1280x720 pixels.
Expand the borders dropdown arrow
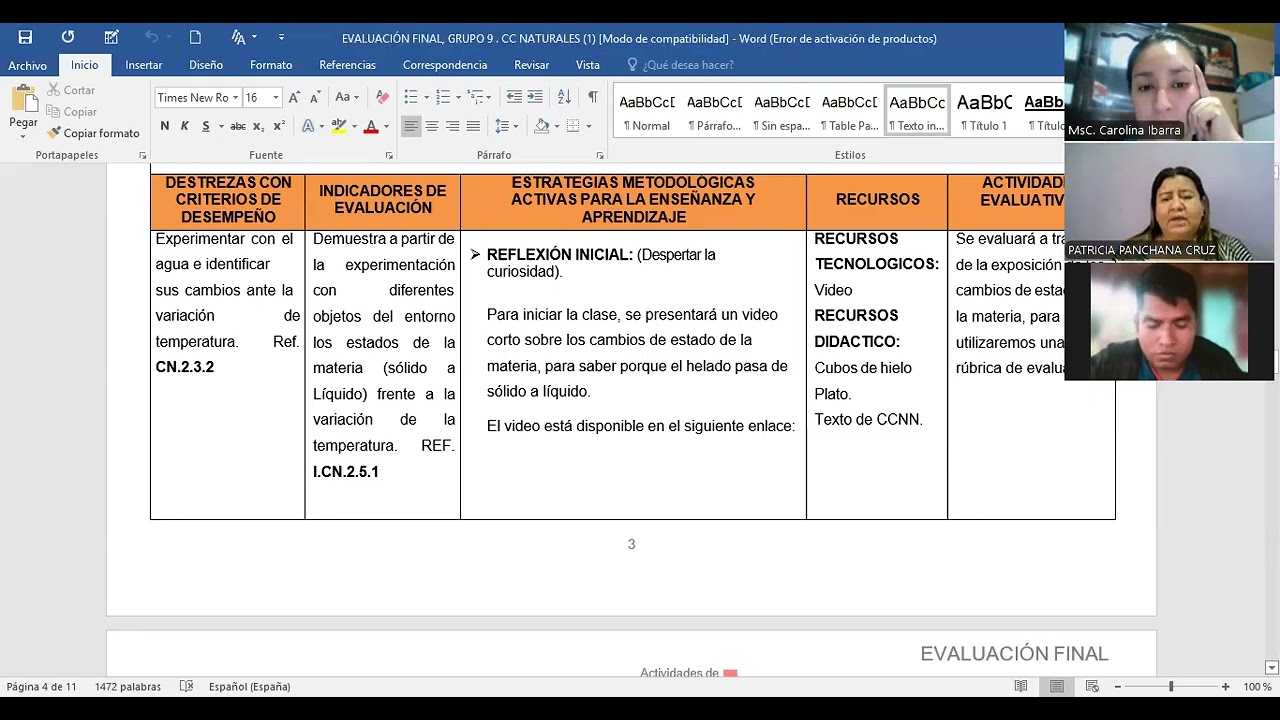588,126
